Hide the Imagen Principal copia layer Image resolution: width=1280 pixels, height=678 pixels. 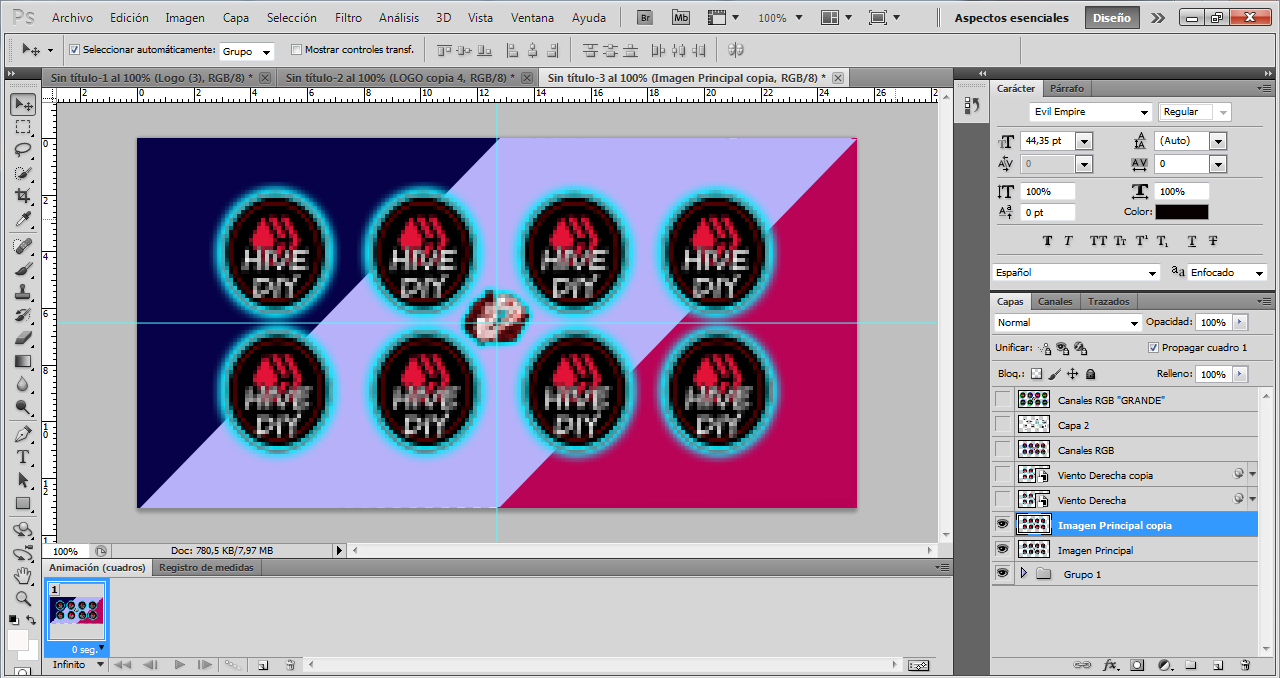click(x=1002, y=525)
